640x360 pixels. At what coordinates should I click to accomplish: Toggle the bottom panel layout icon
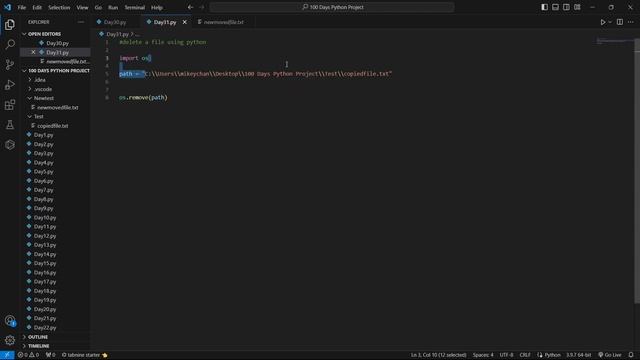tap(556, 7)
